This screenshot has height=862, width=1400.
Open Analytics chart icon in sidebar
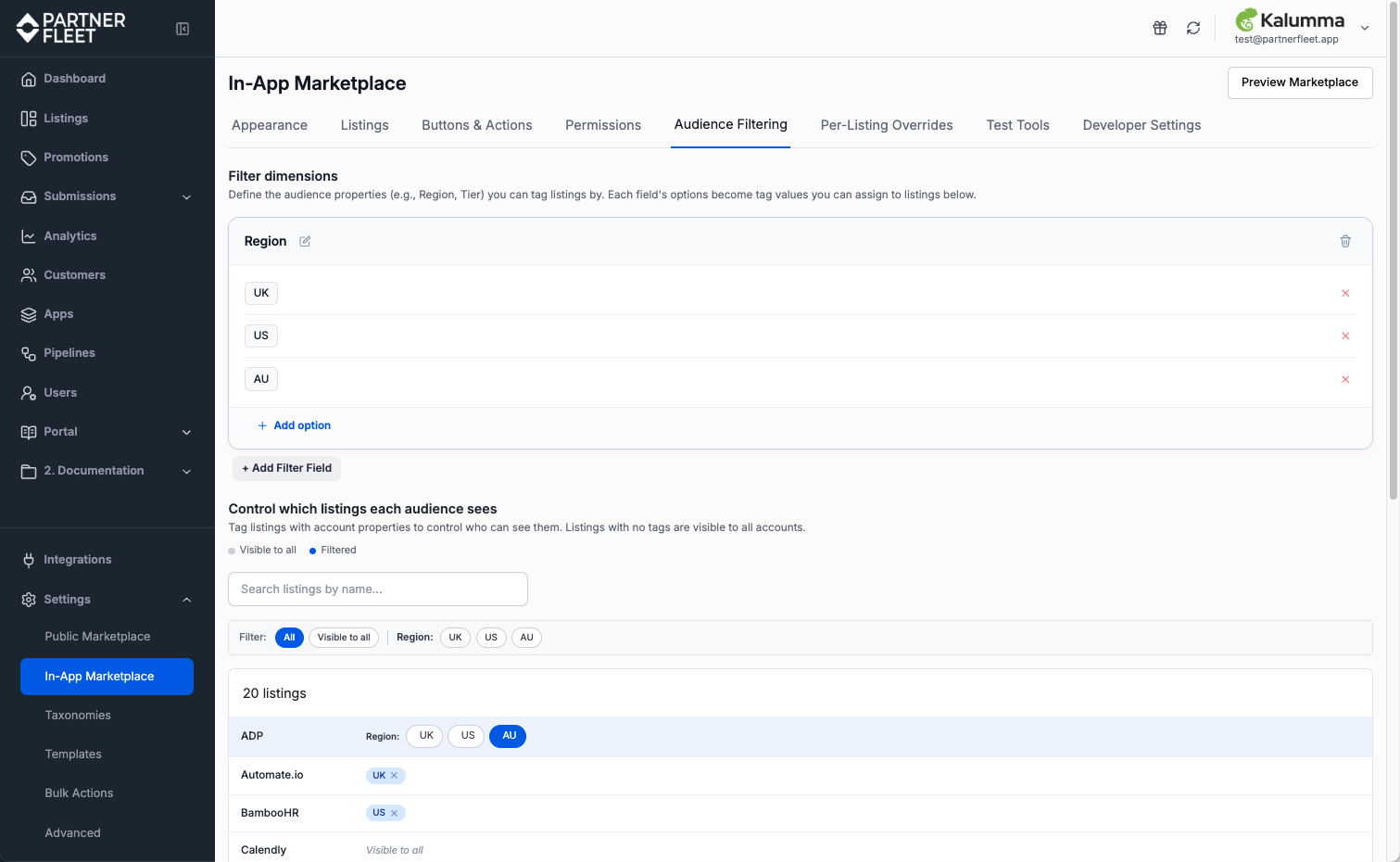pyautogui.click(x=29, y=236)
